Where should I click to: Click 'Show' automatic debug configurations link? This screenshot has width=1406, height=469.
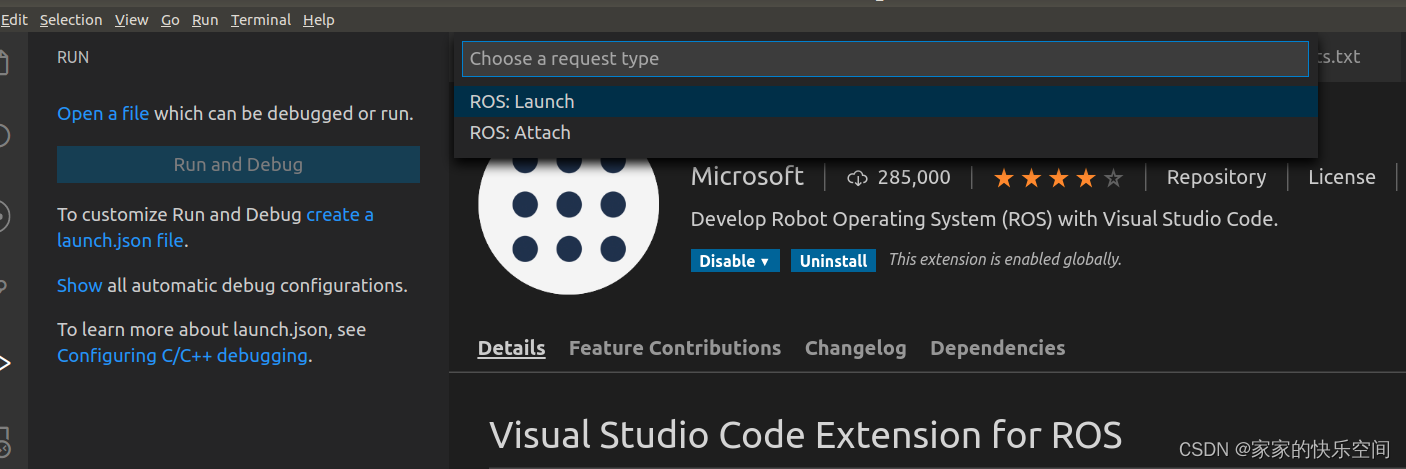point(79,286)
